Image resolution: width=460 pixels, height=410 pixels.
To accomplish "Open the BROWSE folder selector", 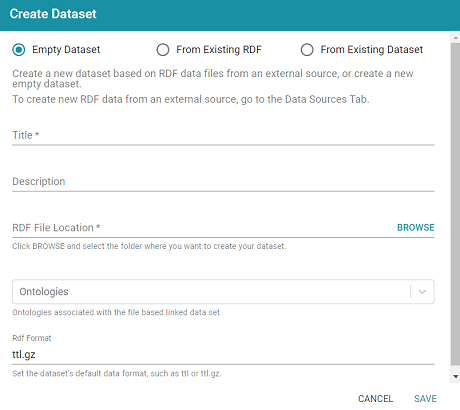I will point(416,228).
